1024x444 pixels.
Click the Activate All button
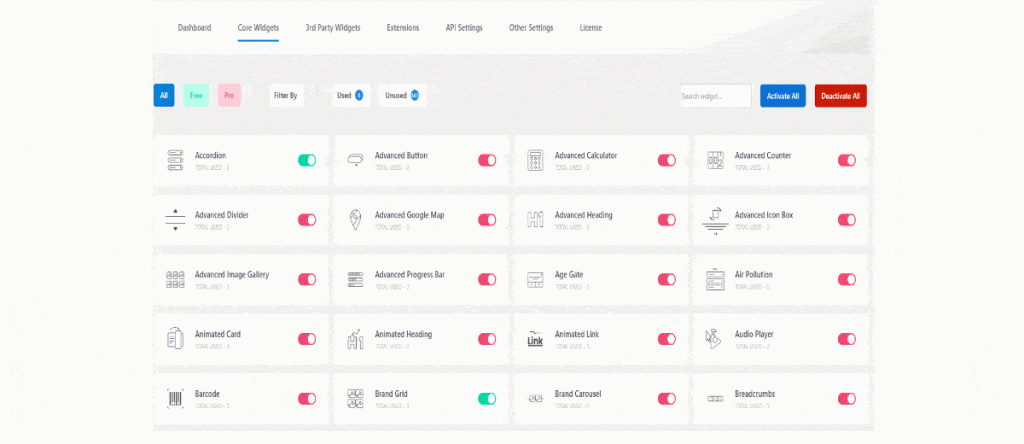(x=783, y=96)
